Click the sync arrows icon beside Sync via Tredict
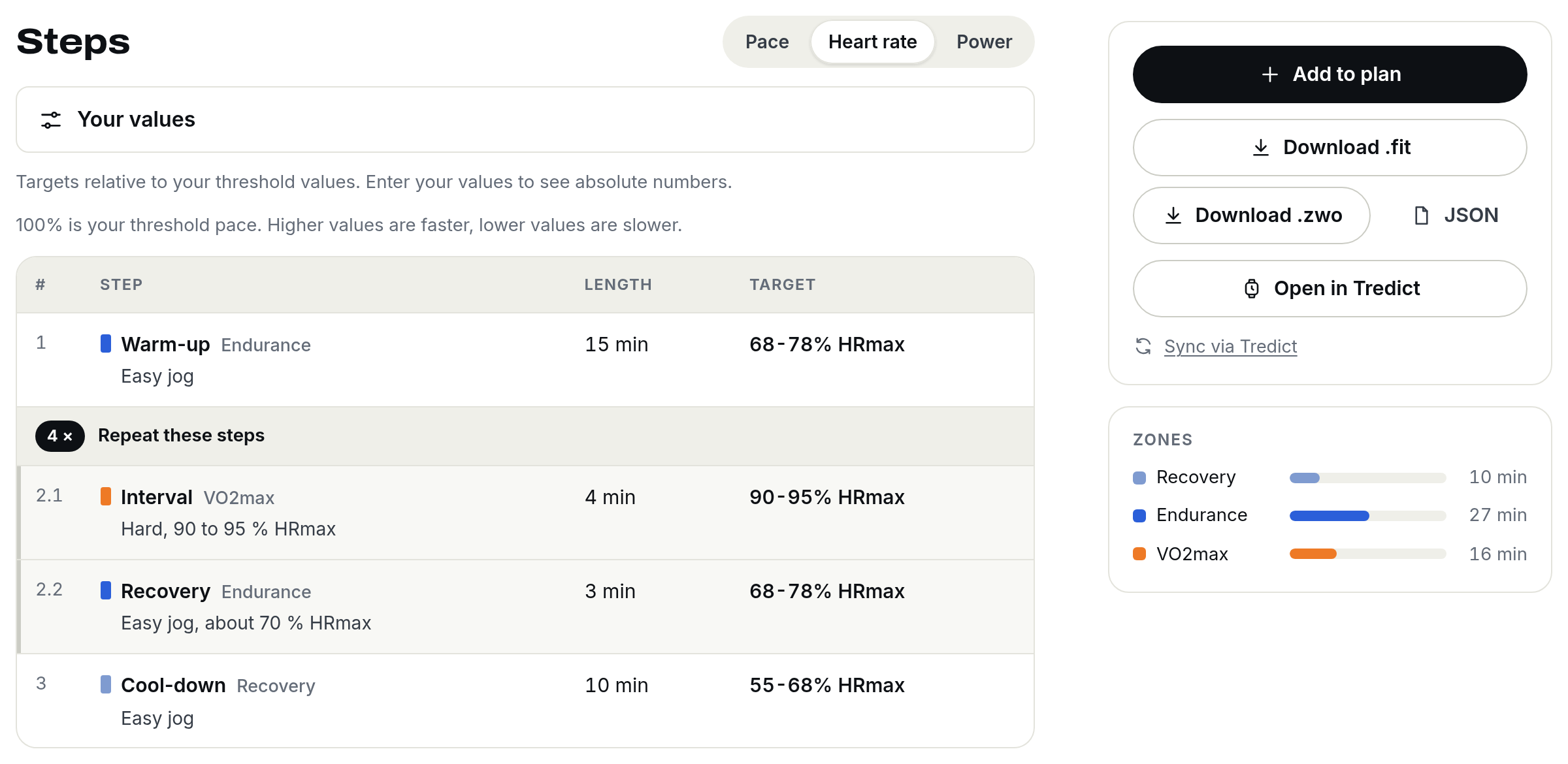 tap(1143, 346)
